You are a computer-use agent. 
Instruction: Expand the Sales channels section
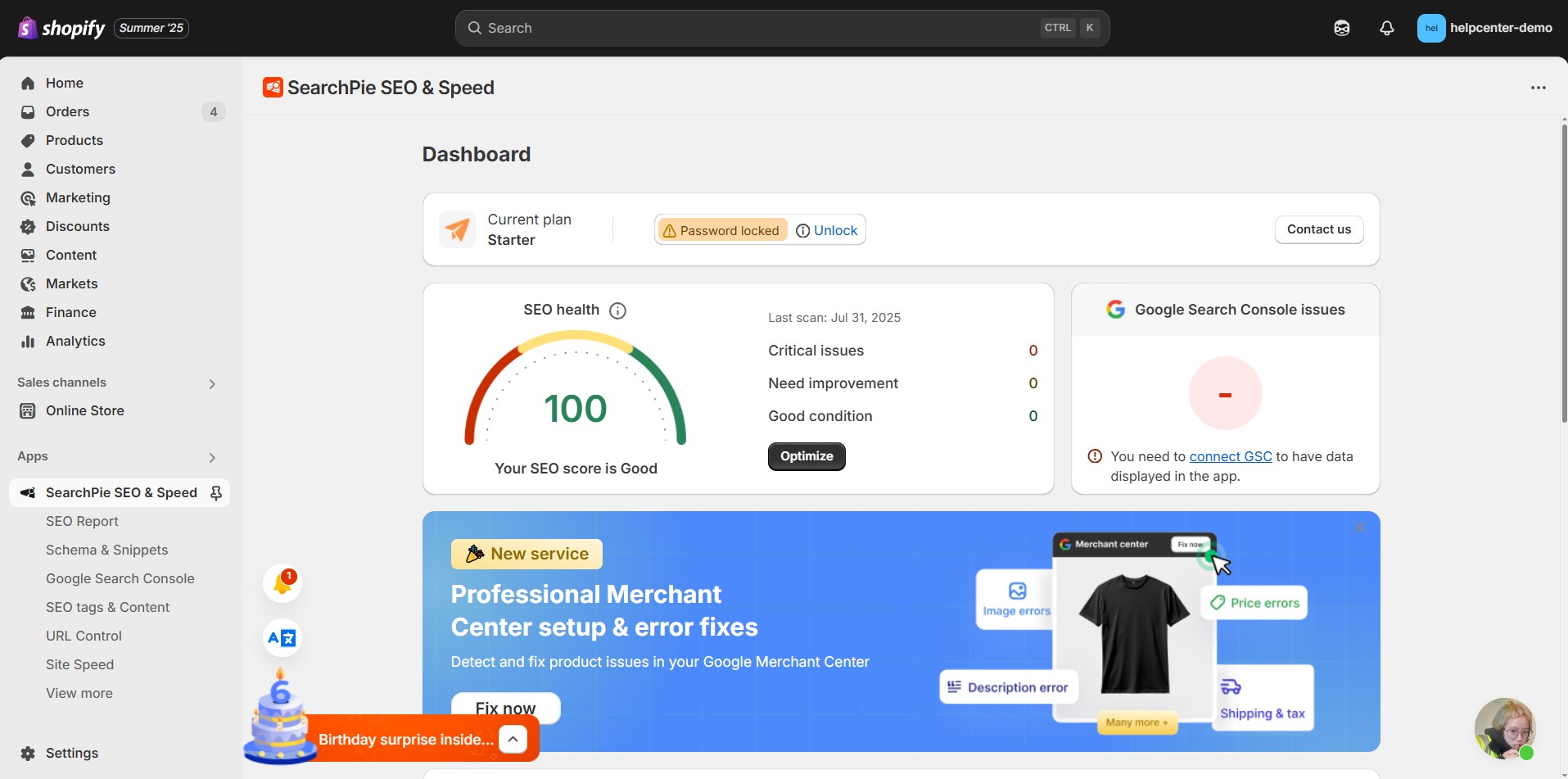pos(211,383)
